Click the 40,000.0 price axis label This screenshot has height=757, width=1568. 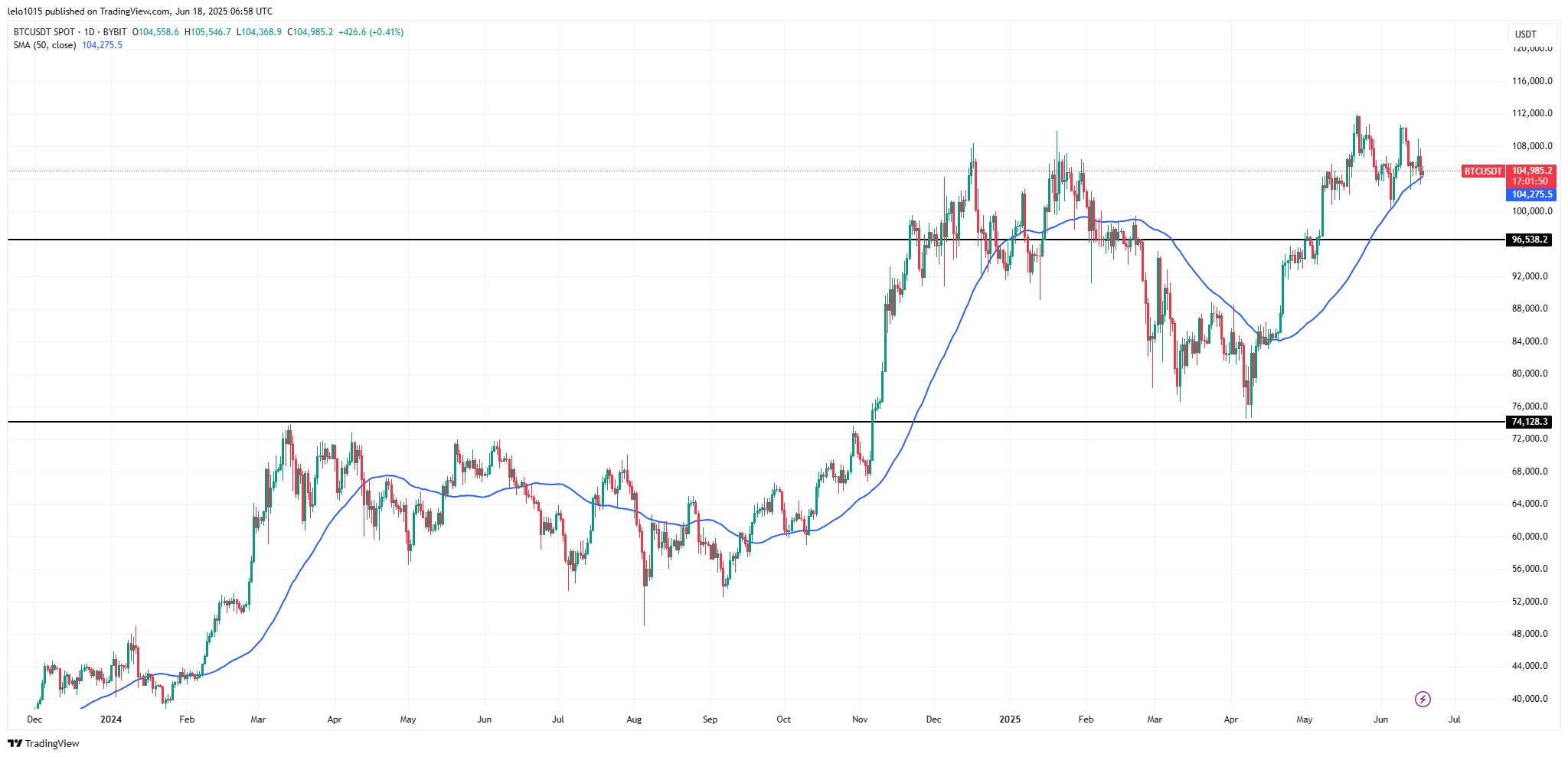click(1530, 699)
